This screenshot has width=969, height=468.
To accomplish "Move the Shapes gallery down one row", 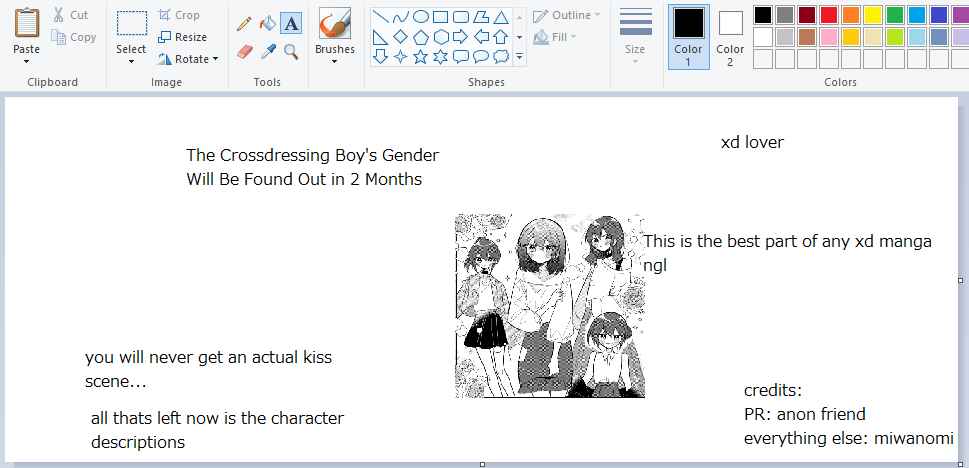I will coord(519,37).
